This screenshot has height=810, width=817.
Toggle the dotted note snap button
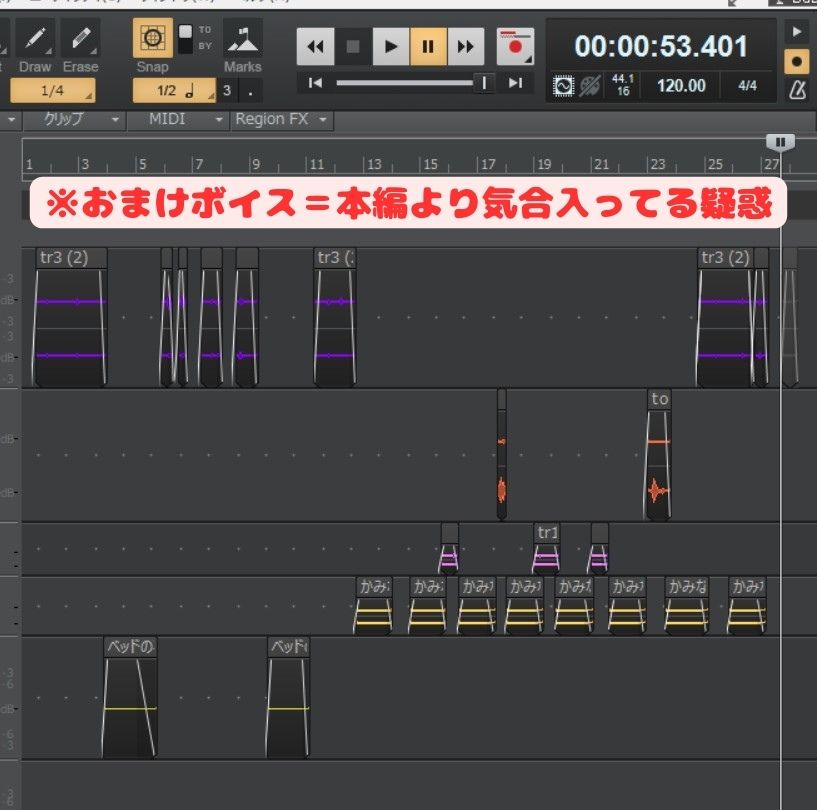[251, 91]
